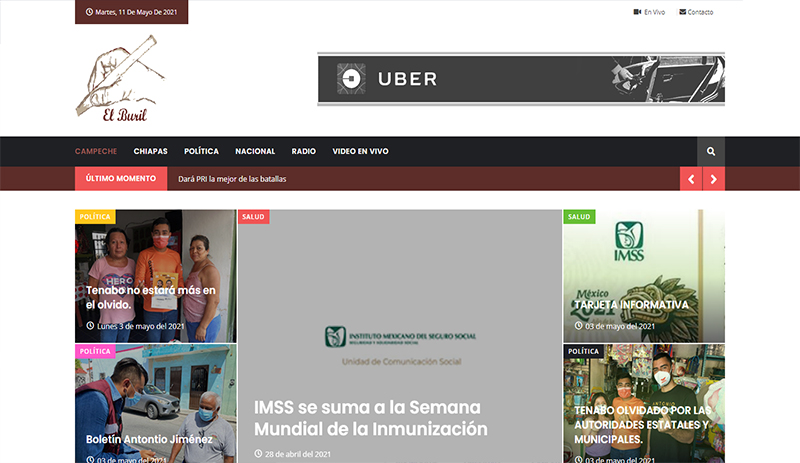Go to previous headline in ticker
This screenshot has height=463, width=800.
point(691,179)
